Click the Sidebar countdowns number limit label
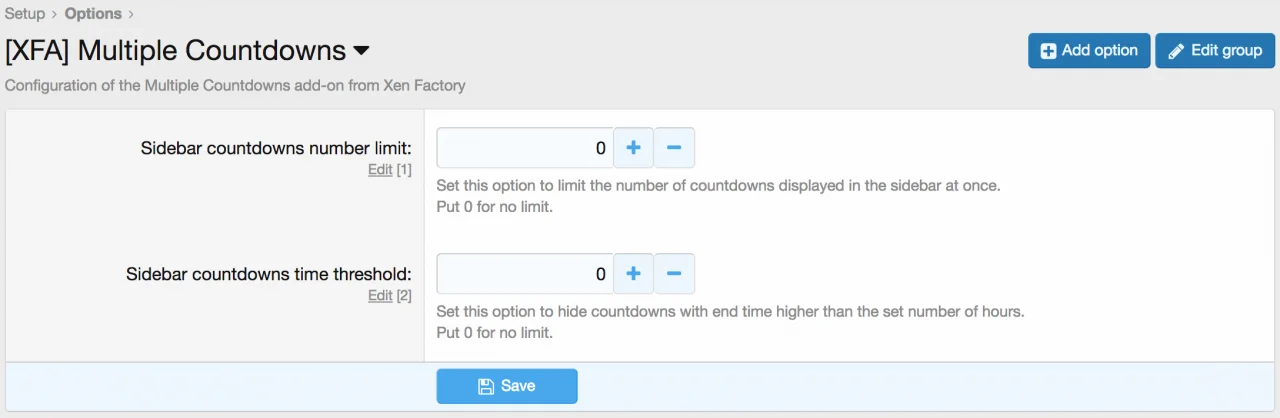 click(276, 148)
